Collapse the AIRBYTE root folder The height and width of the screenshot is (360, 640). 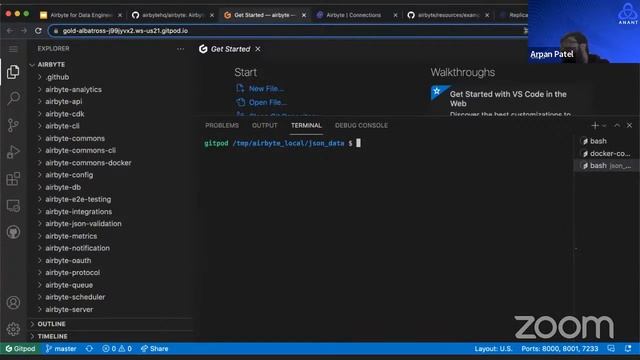(32, 64)
